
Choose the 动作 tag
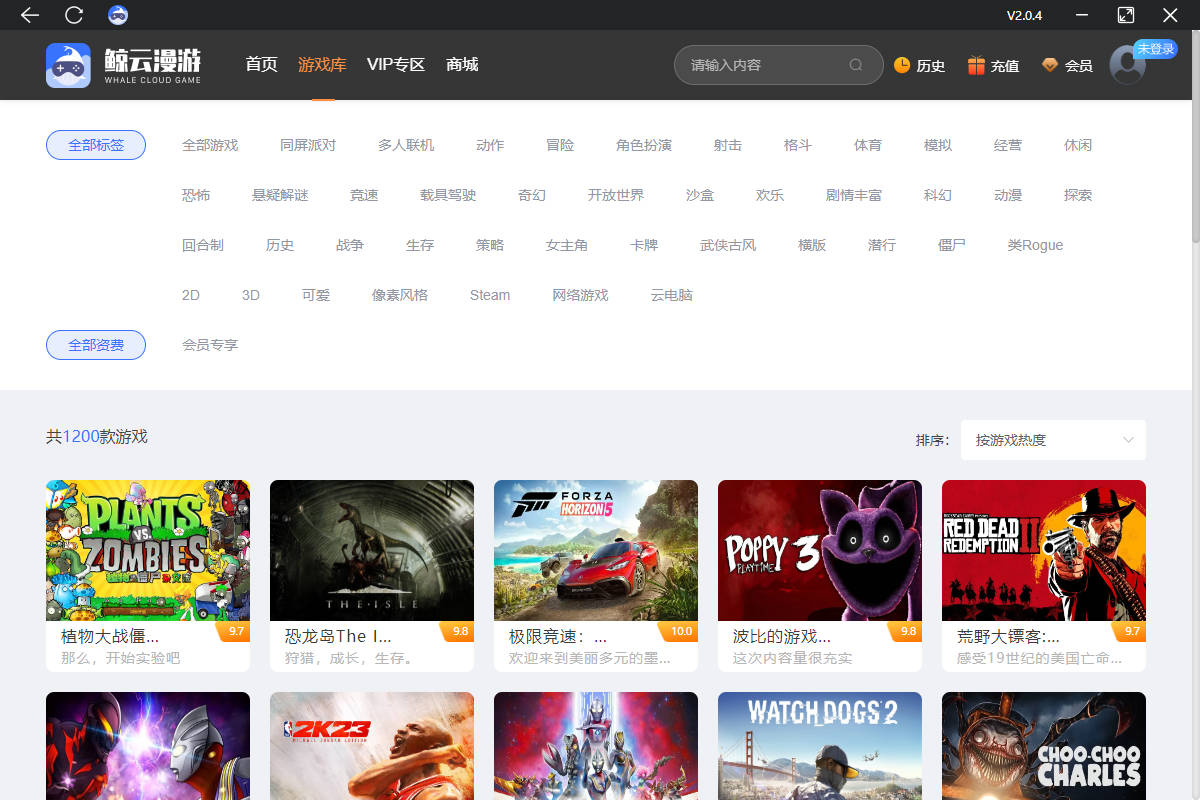(x=490, y=145)
